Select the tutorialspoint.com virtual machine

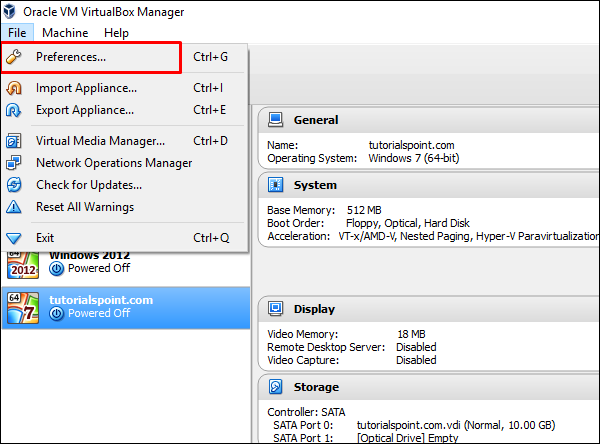(x=100, y=299)
